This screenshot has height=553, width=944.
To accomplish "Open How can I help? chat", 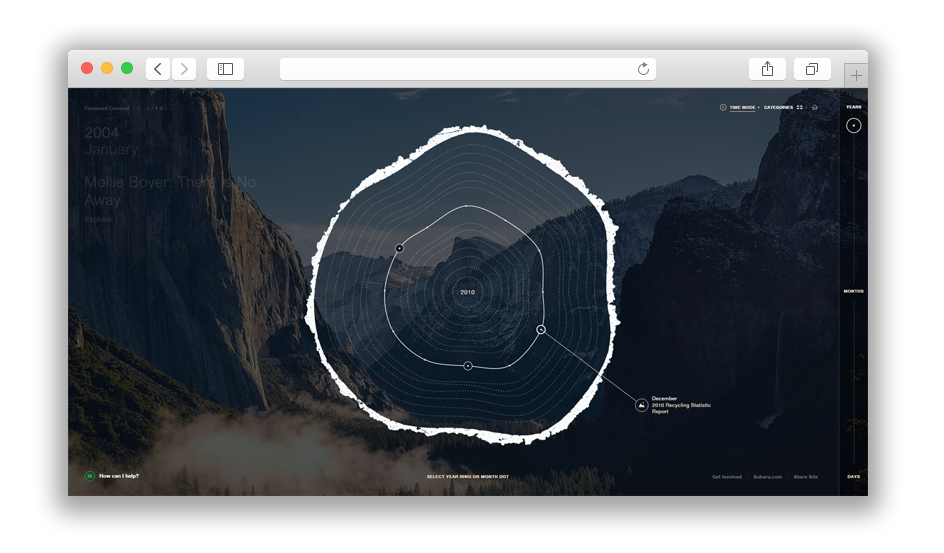I will pos(119,476).
